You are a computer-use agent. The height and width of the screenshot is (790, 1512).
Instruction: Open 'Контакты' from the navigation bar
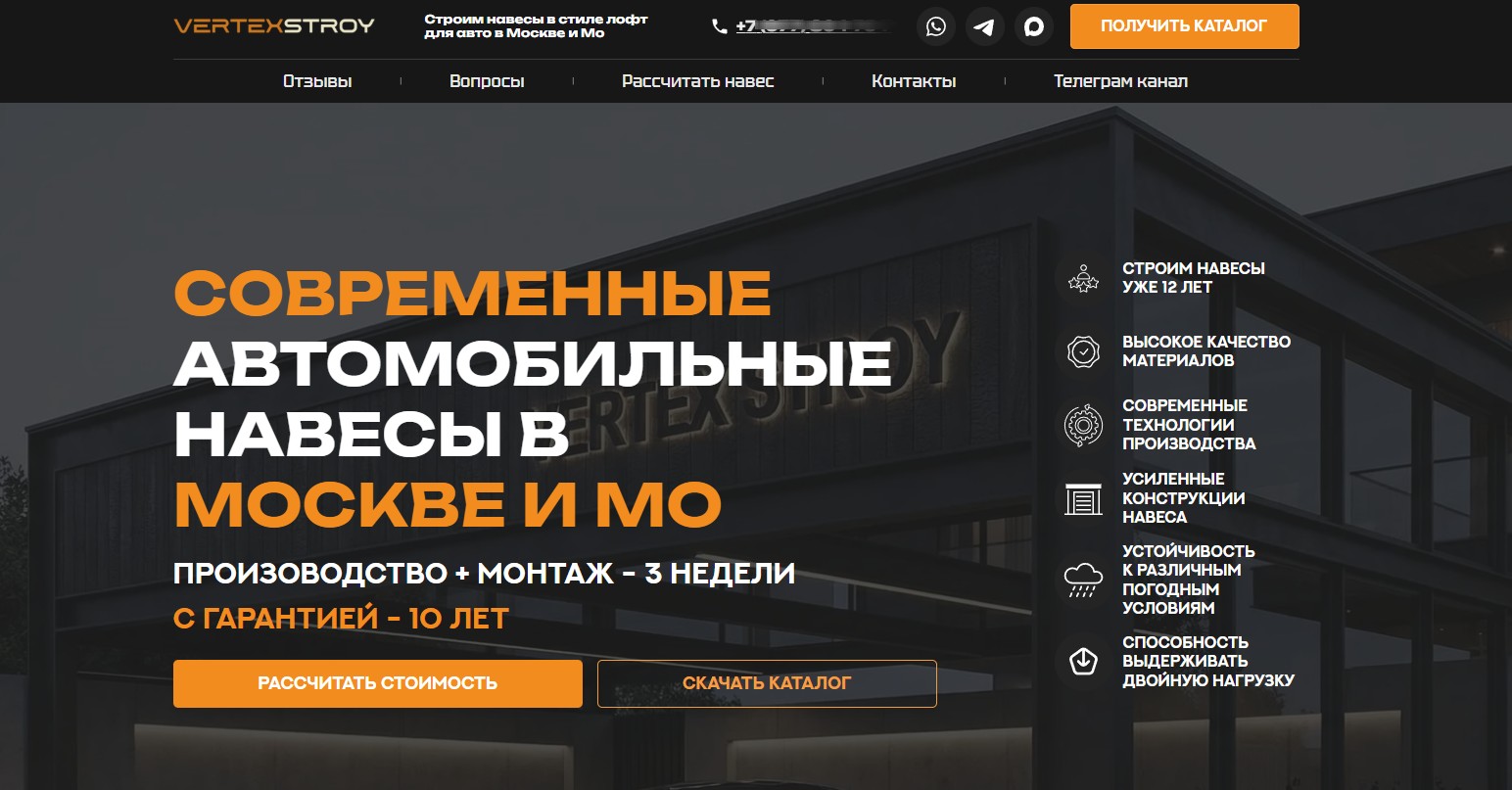point(914,81)
